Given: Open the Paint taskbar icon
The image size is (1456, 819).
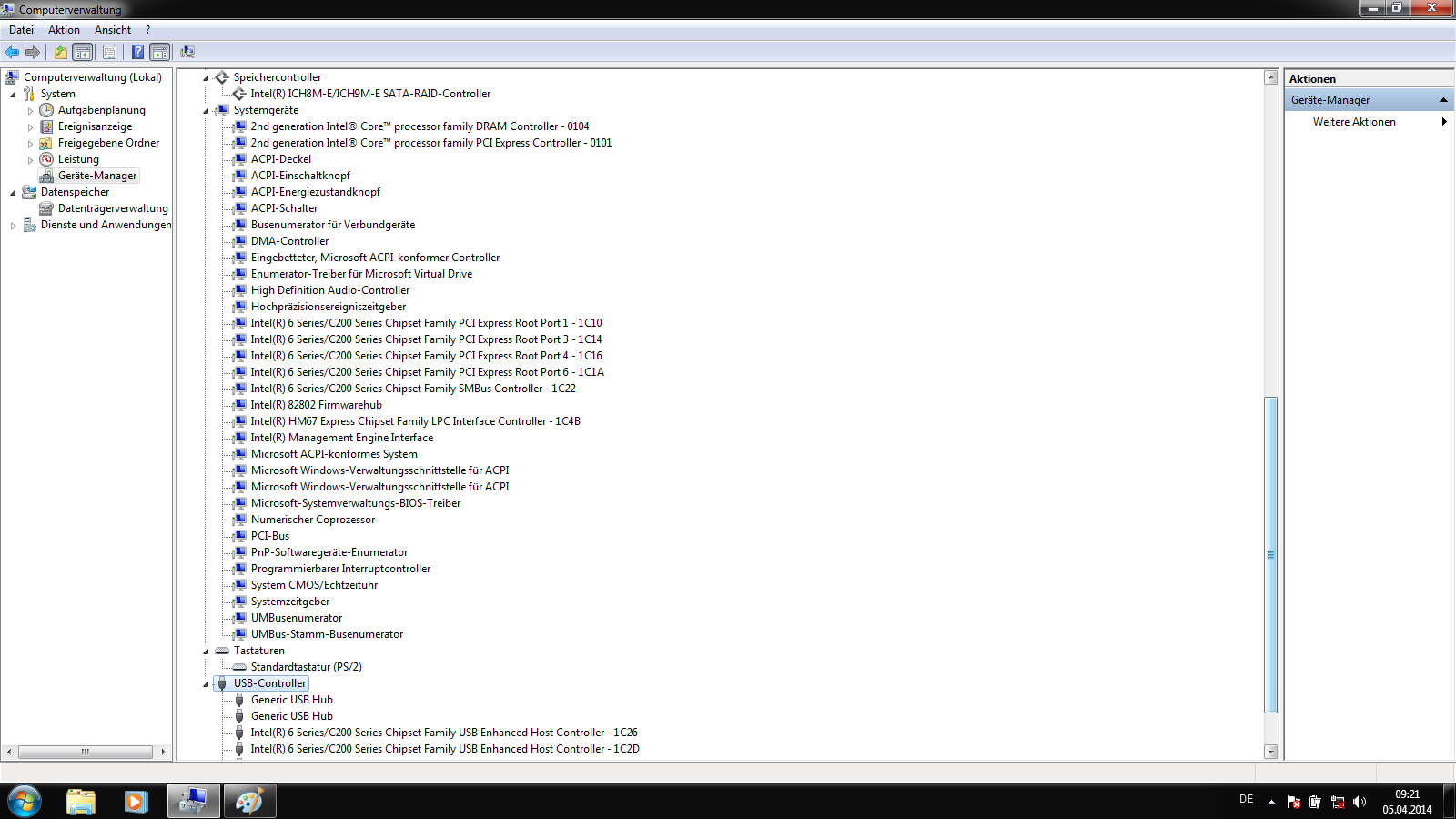Looking at the screenshot, I should [249, 801].
